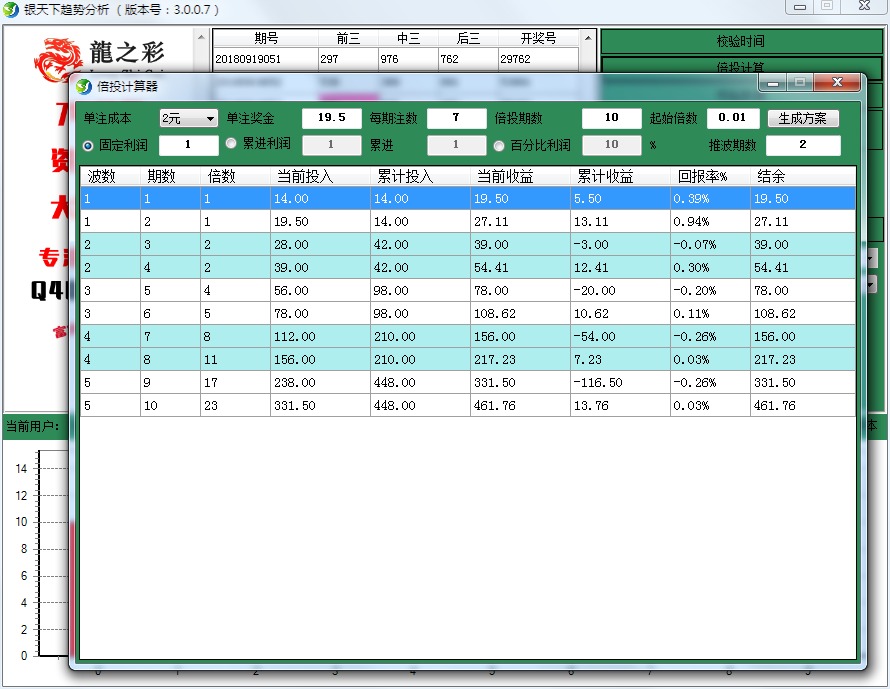Choose the 累进利润 radio option
This screenshot has width=890, height=689.
pyautogui.click(x=231, y=144)
